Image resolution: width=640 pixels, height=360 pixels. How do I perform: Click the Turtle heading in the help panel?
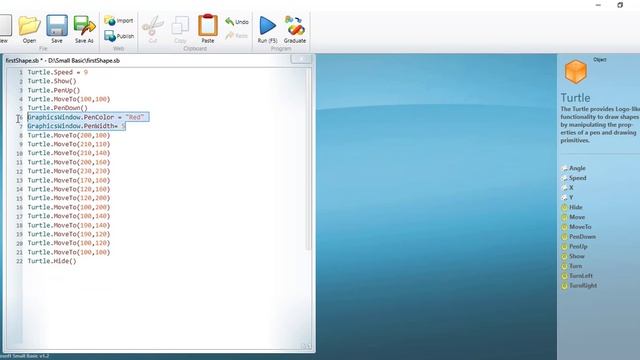[576, 98]
